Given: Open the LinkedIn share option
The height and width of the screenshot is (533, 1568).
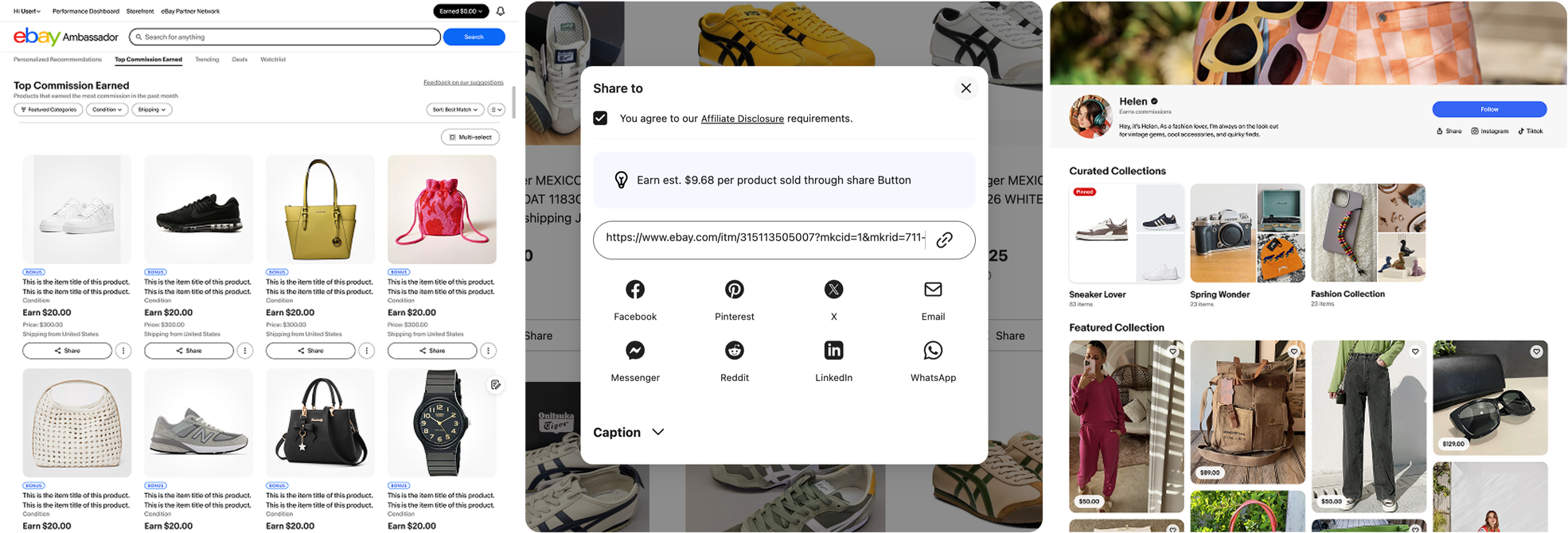Looking at the screenshot, I should coord(833,350).
